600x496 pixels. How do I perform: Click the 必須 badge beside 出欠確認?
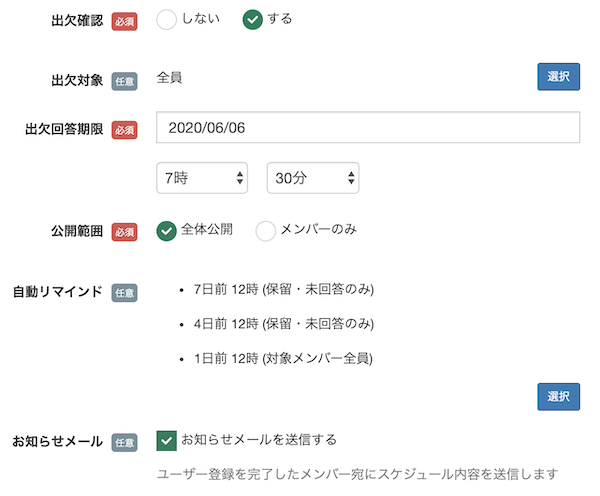124,22
